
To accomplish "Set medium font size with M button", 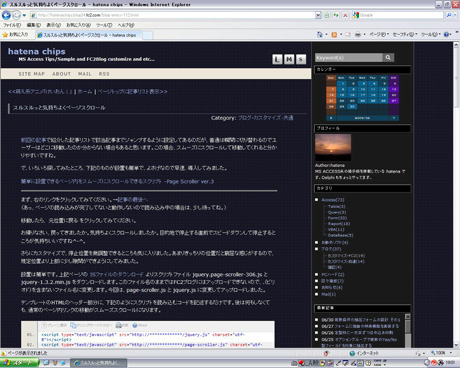I will click(289, 59).
